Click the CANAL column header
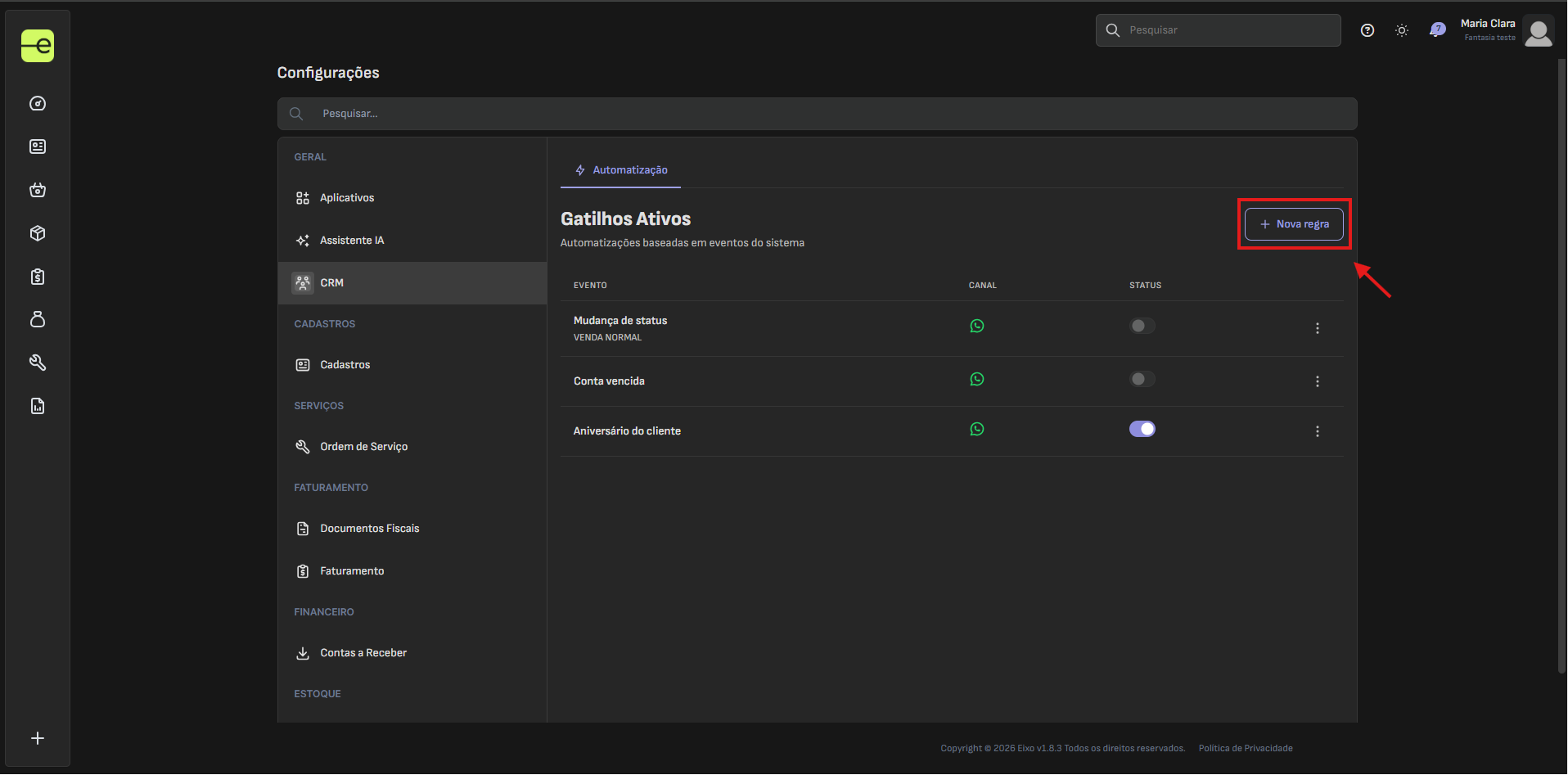This screenshot has height=775, width=1568. tap(982, 286)
